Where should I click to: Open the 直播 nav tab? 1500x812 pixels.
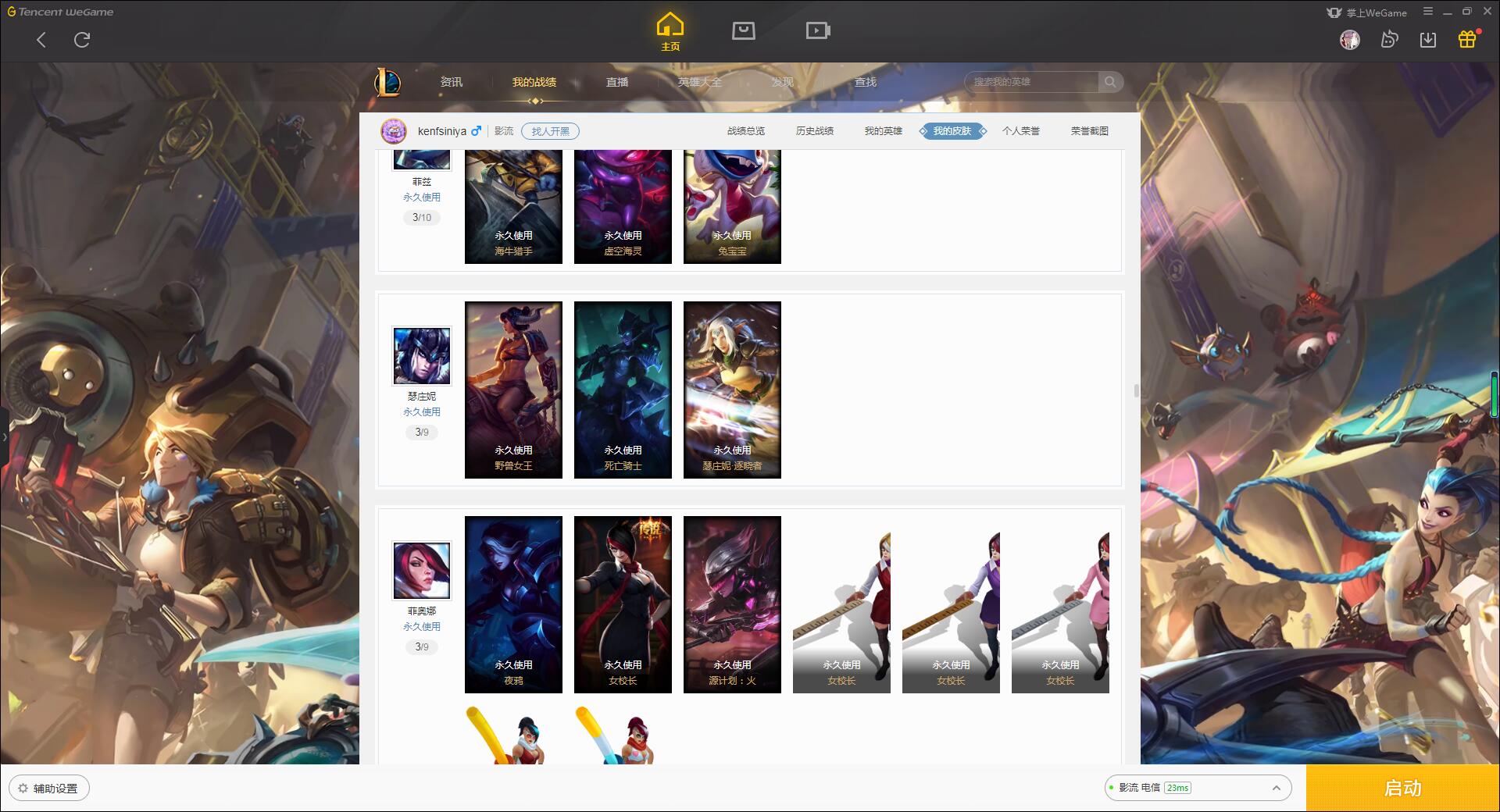pyautogui.click(x=617, y=82)
